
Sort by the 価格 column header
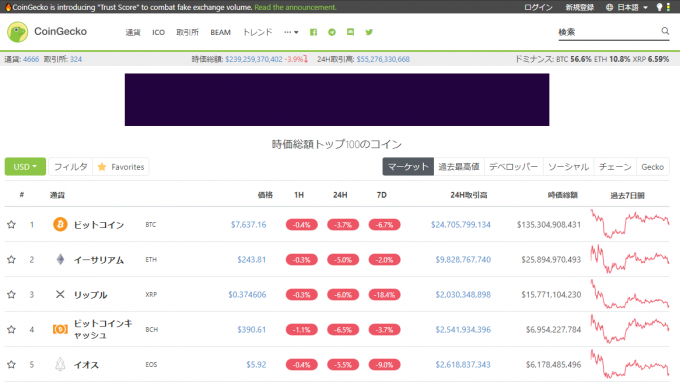[265, 195]
